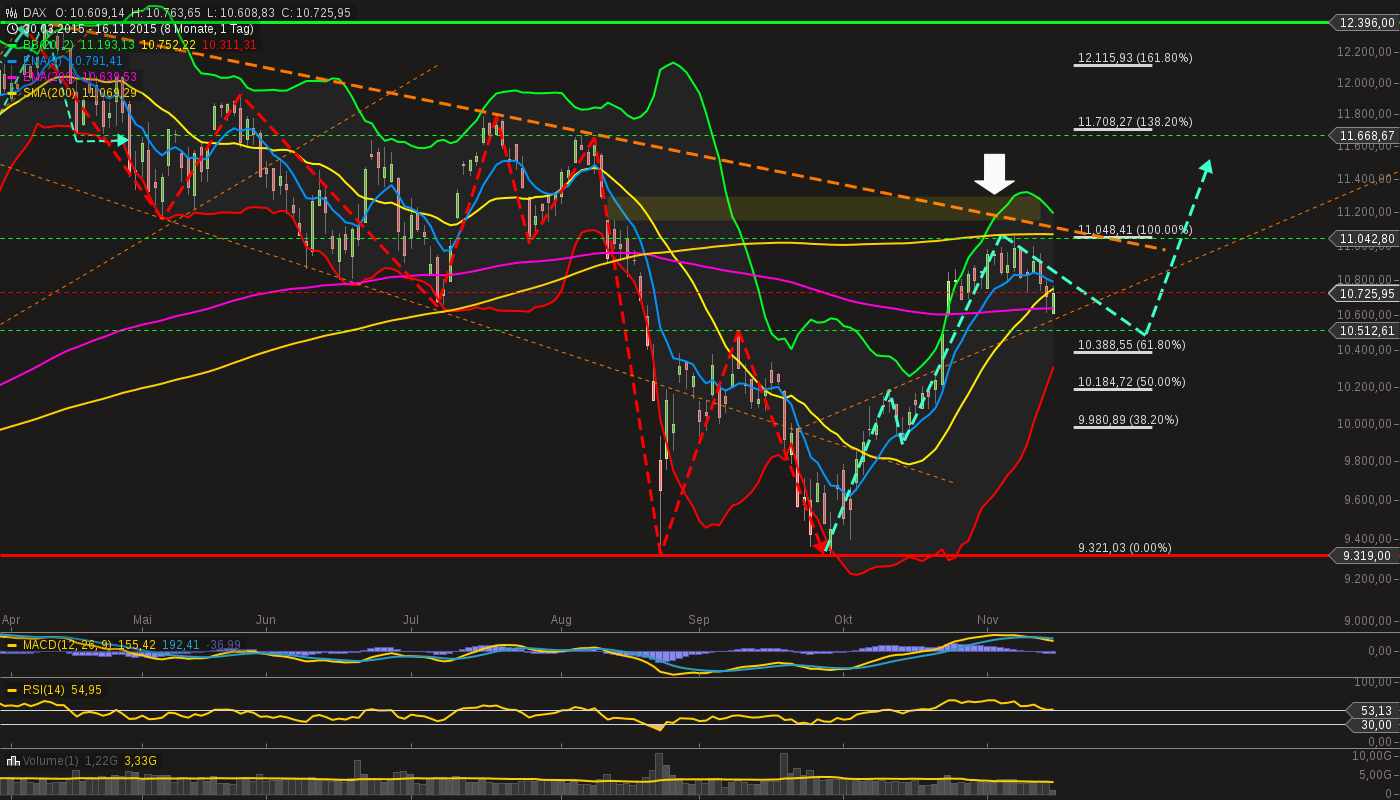Viewport: 1400px width, 800px height.
Task: Click the Fibonacci label 10.184,72 (50.00%)
Action: point(1132,382)
